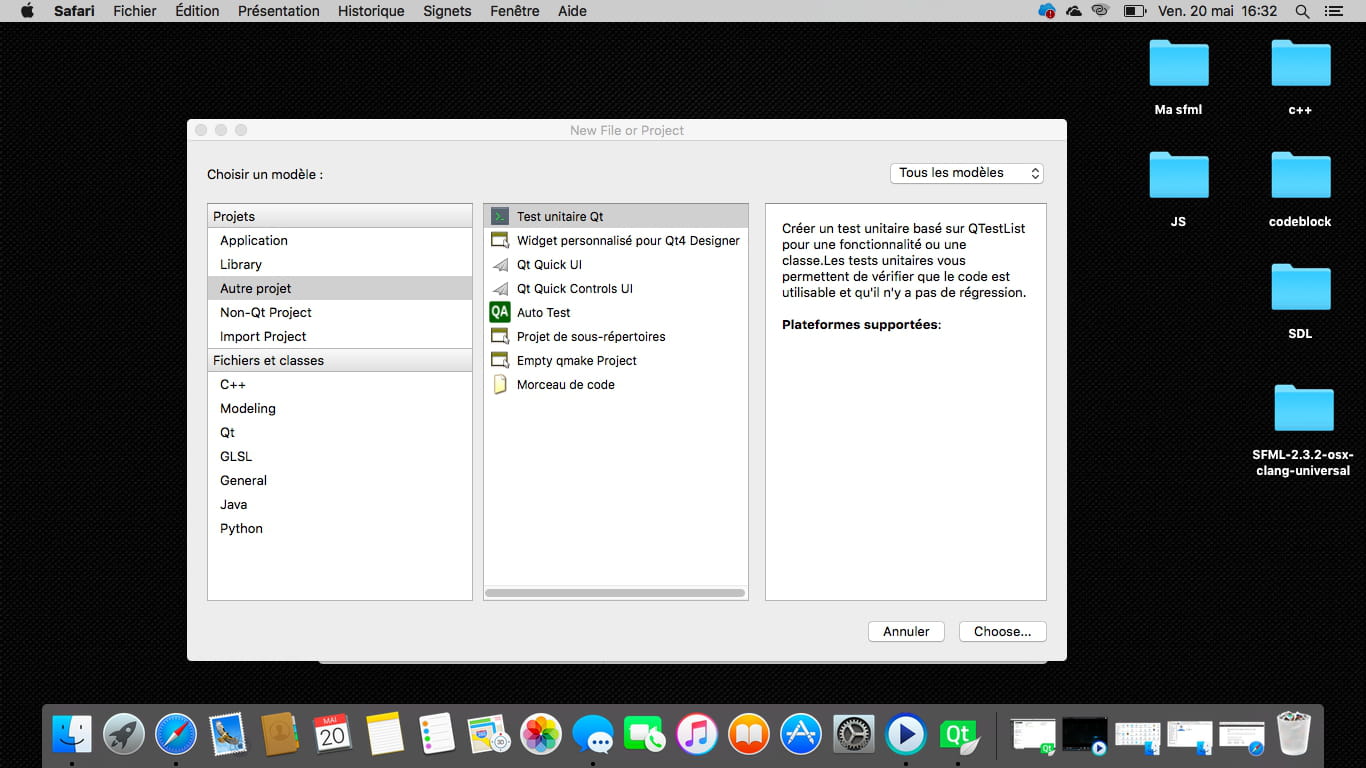
Task: Open the Fichier menu
Action: point(135,11)
